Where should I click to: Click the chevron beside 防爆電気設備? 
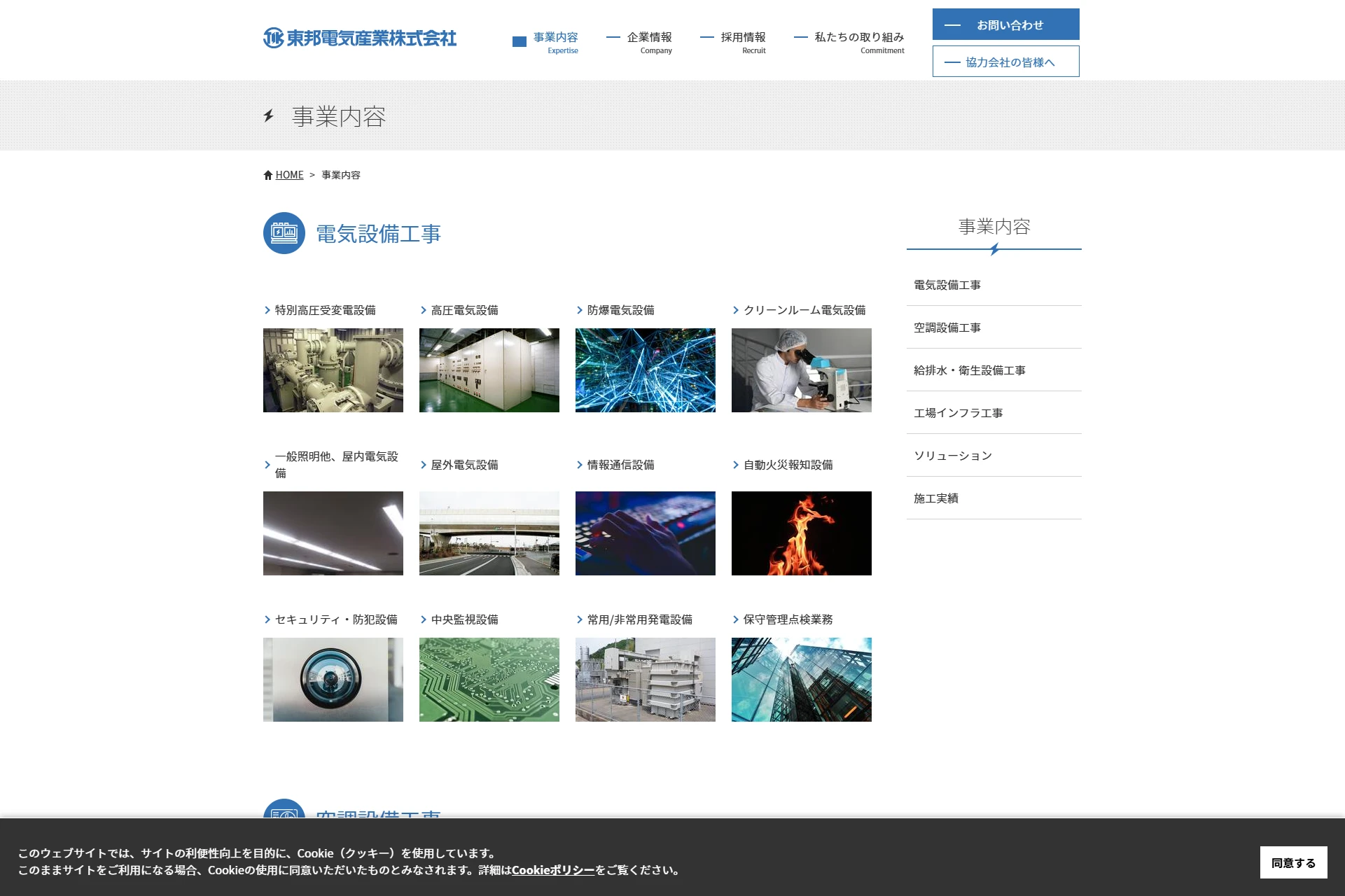tap(580, 310)
